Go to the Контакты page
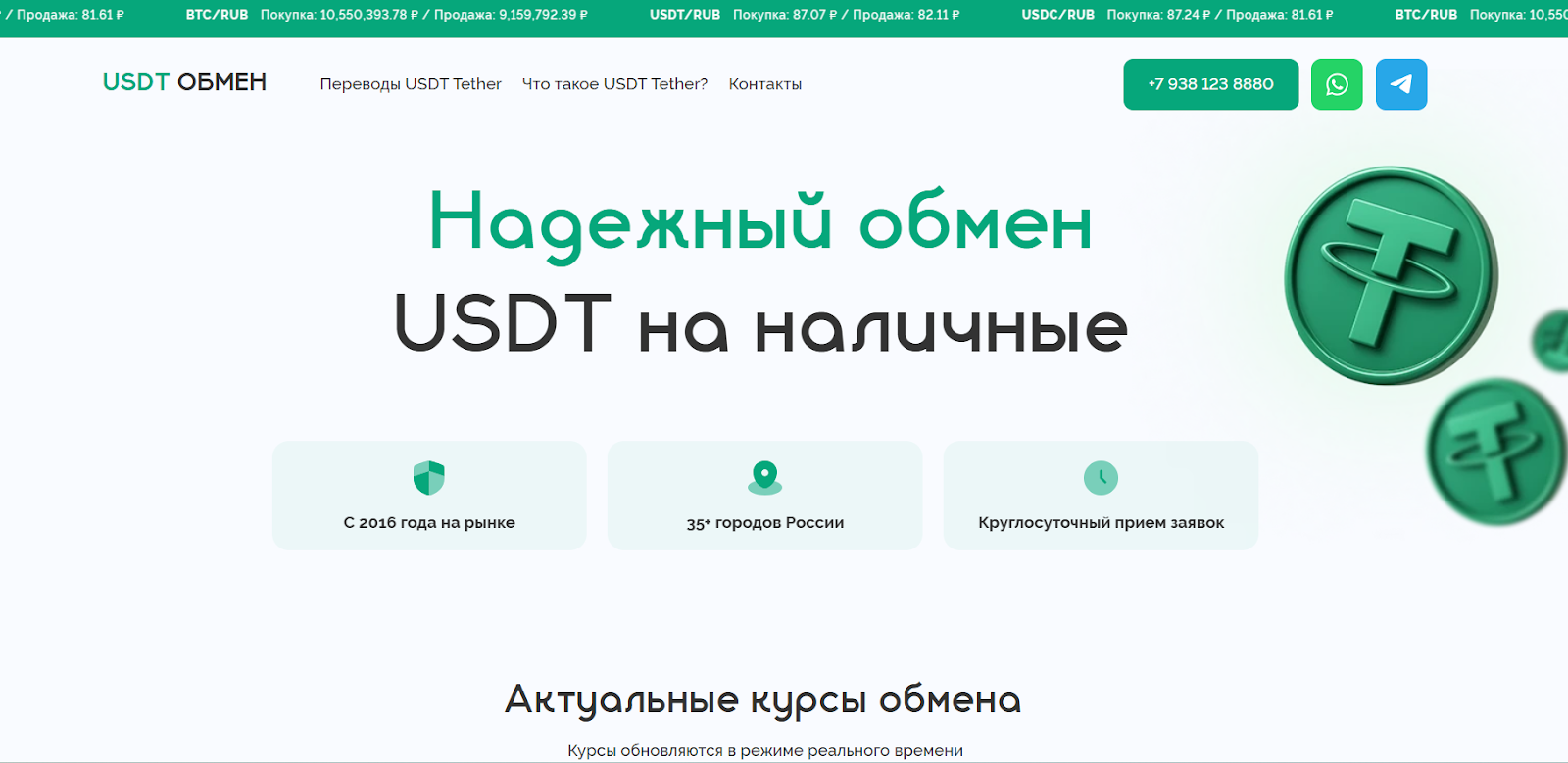The width and height of the screenshot is (1568, 763). (765, 84)
